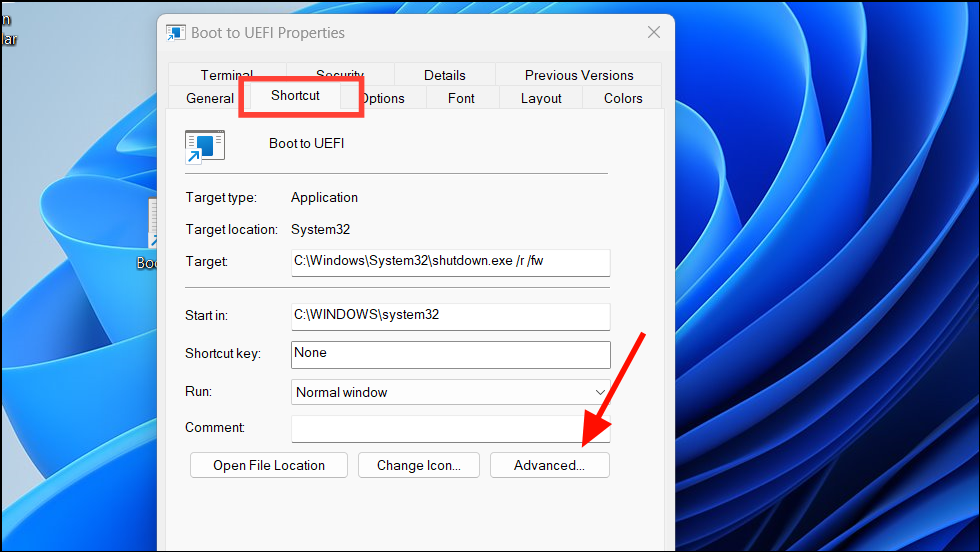Focus the Shortcut key field
The height and width of the screenshot is (552, 980).
tap(451, 354)
